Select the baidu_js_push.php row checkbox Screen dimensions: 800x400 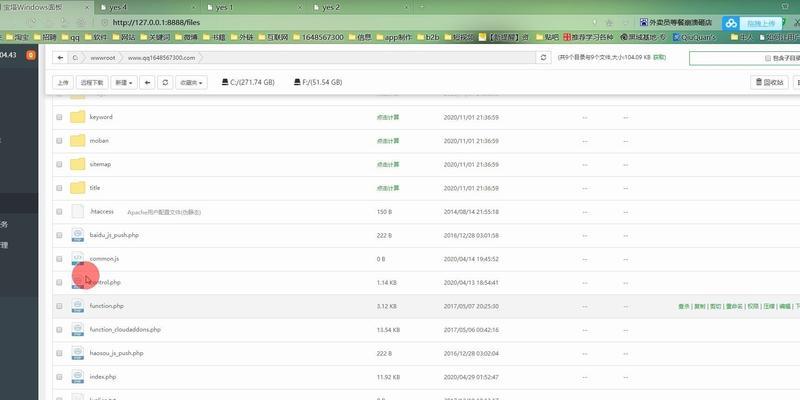(x=59, y=235)
